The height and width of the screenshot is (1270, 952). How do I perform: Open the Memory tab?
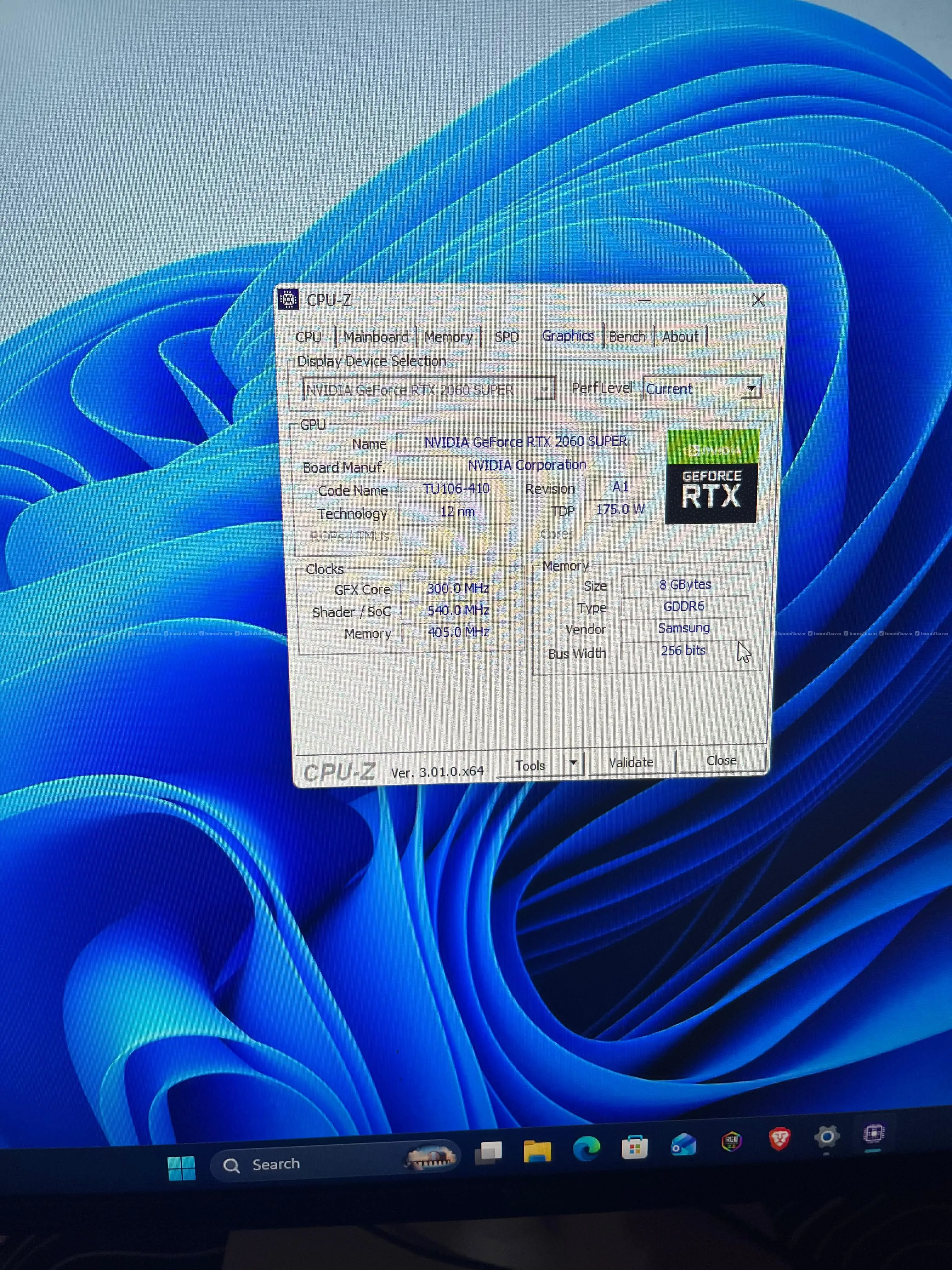point(448,336)
